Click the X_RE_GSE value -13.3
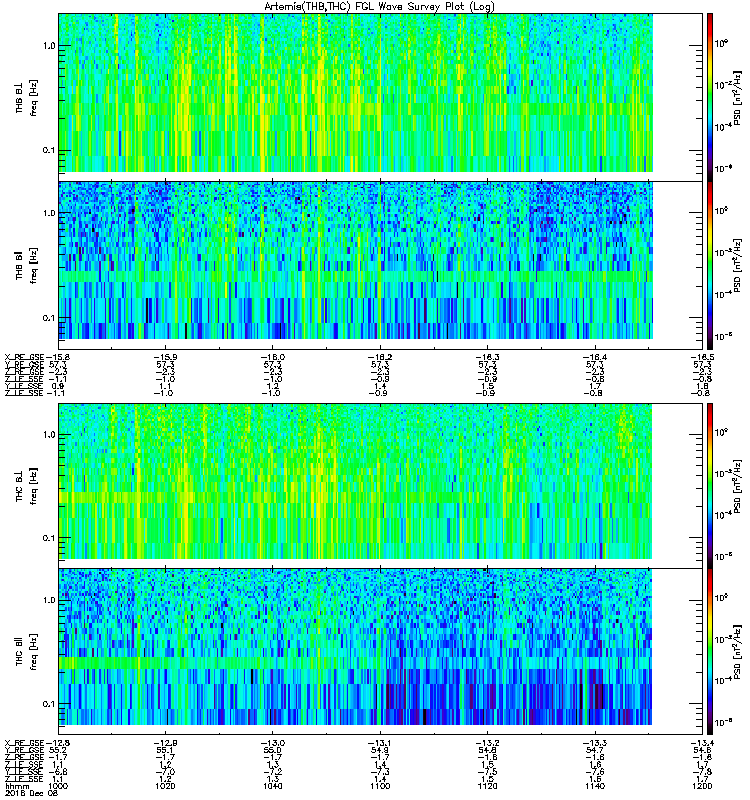Viewport: 750px width, 800px height. pos(595,743)
